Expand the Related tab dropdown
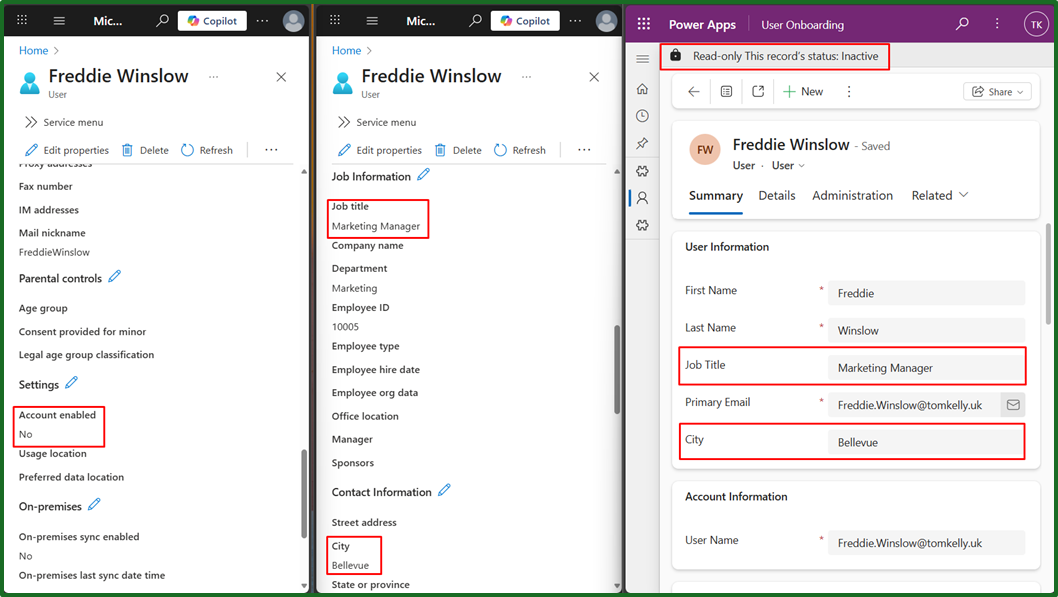1058x597 pixels. click(x=940, y=195)
